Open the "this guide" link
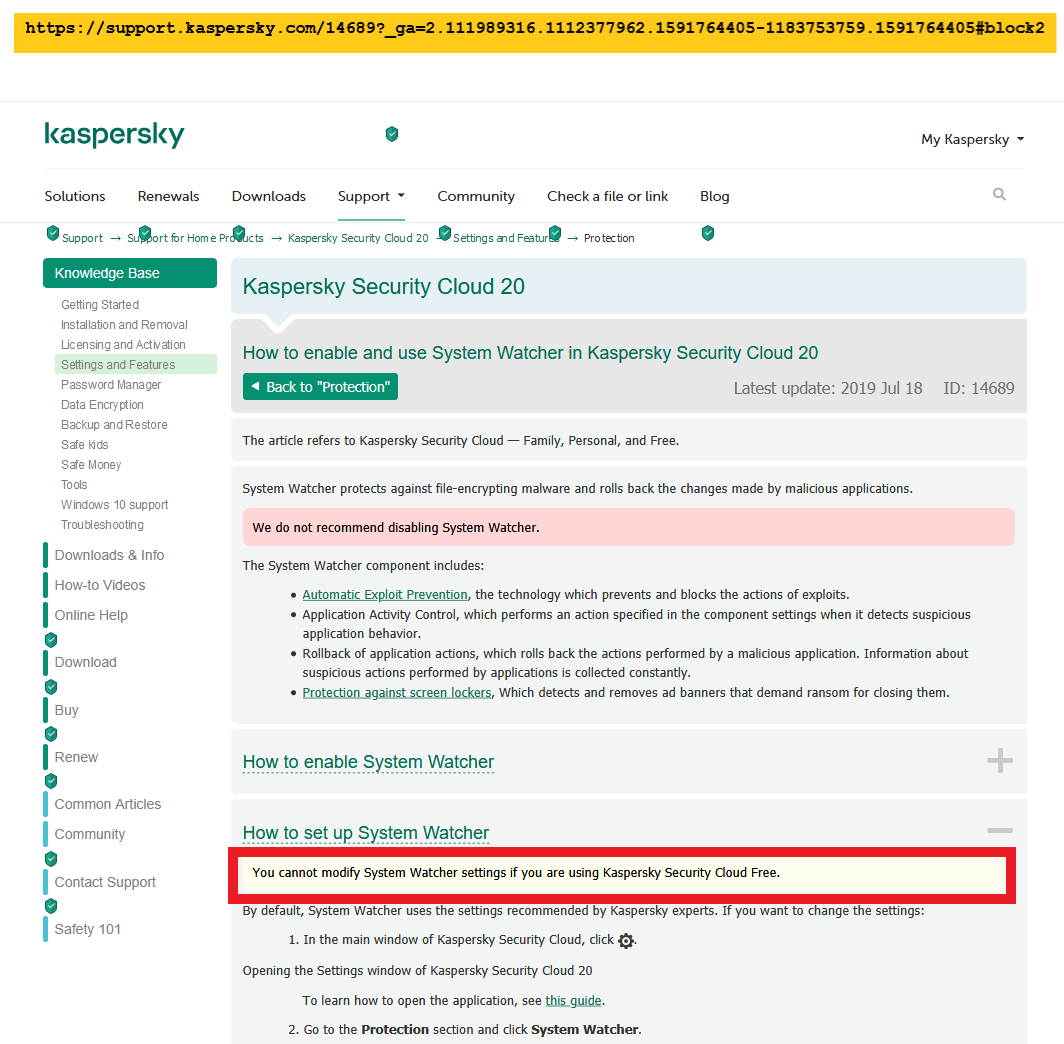This screenshot has width=1064, height=1044. 573,1001
